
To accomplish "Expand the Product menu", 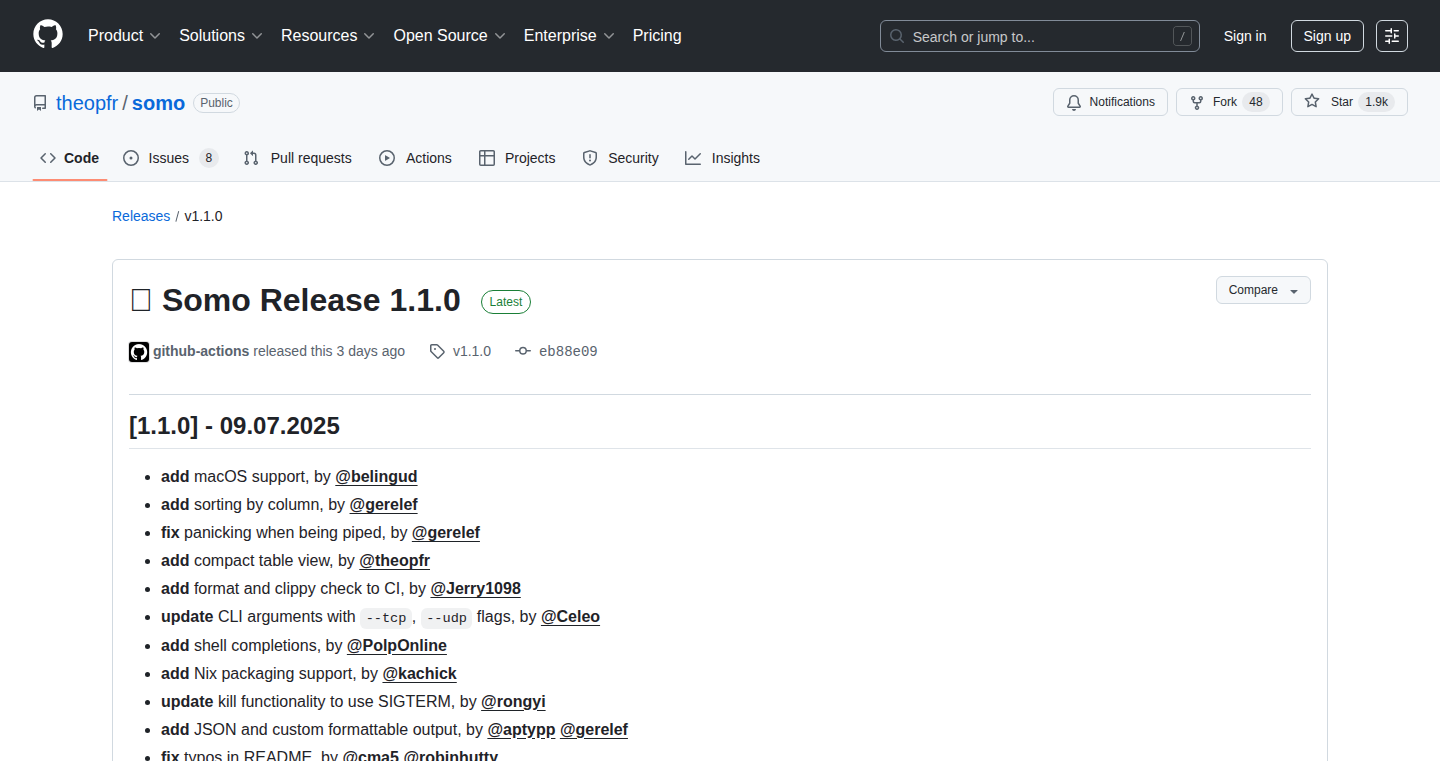I will [124, 35].
